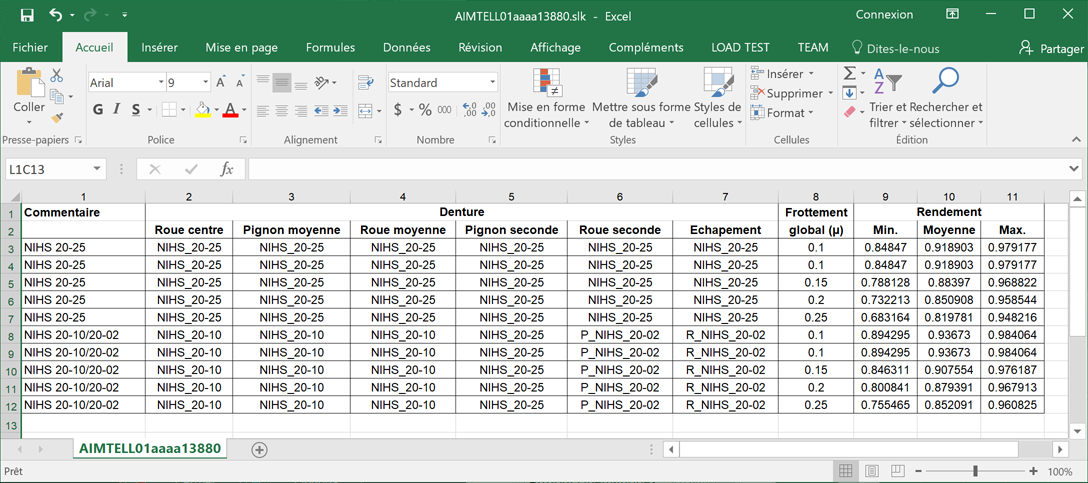Open the Fichier tab
The image size is (1088, 483).
31,48
